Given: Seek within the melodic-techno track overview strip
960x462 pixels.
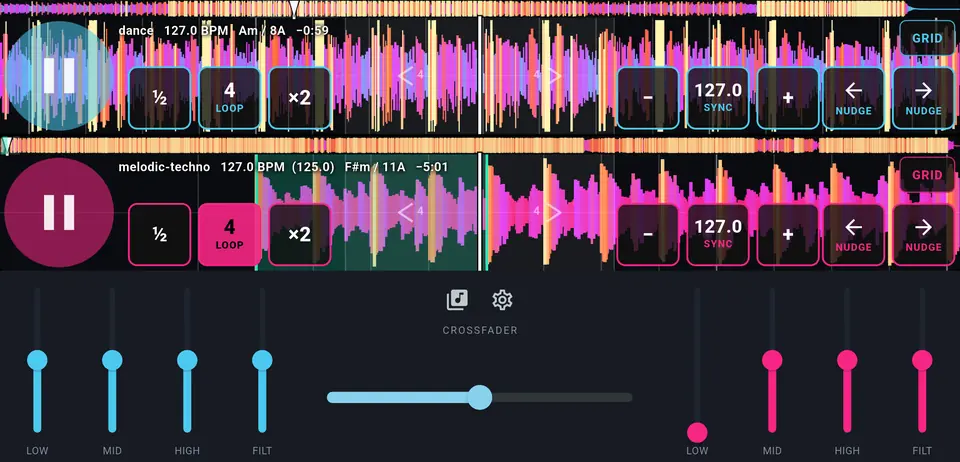Looking at the screenshot, I should (x=480, y=145).
